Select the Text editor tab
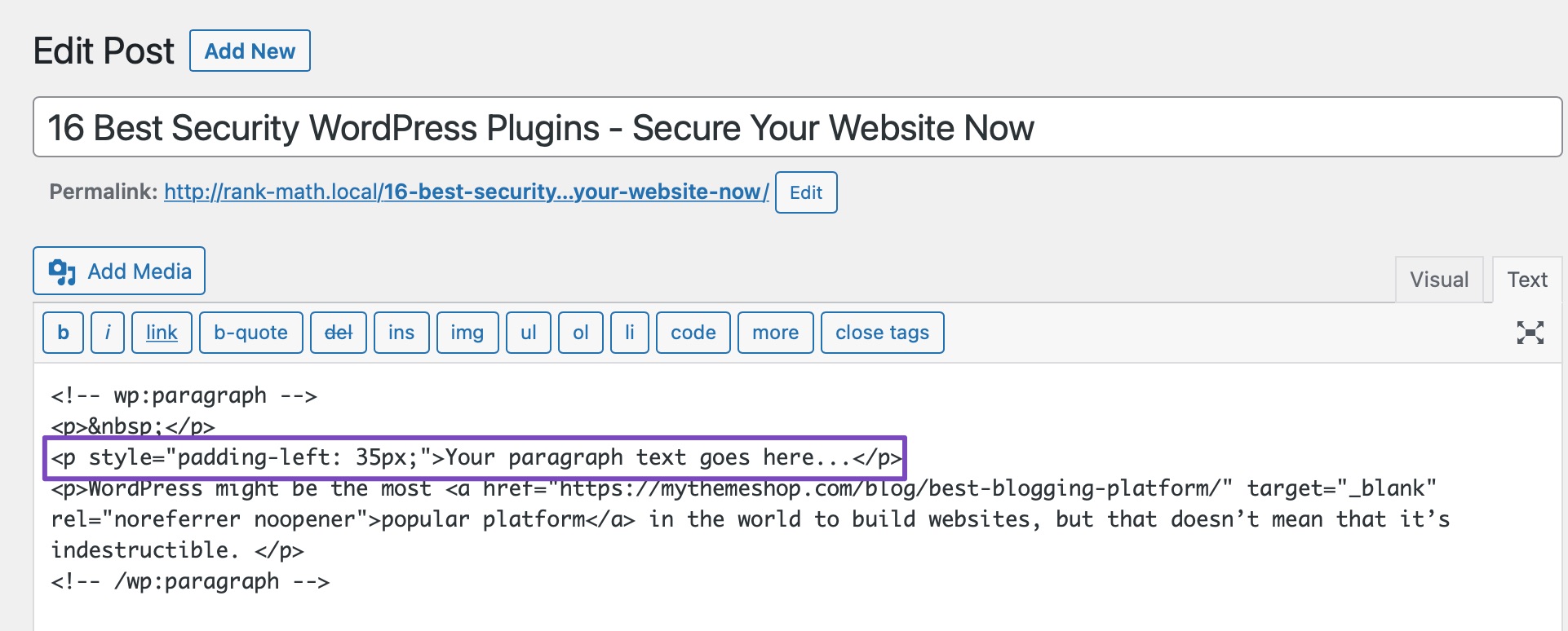 (x=1527, y=280)
